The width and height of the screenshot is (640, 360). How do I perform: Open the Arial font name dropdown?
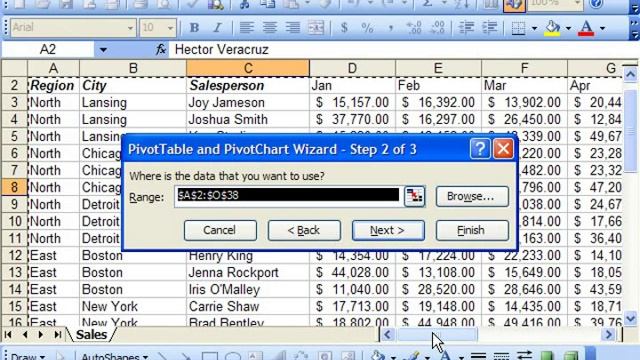coord(130,28)
